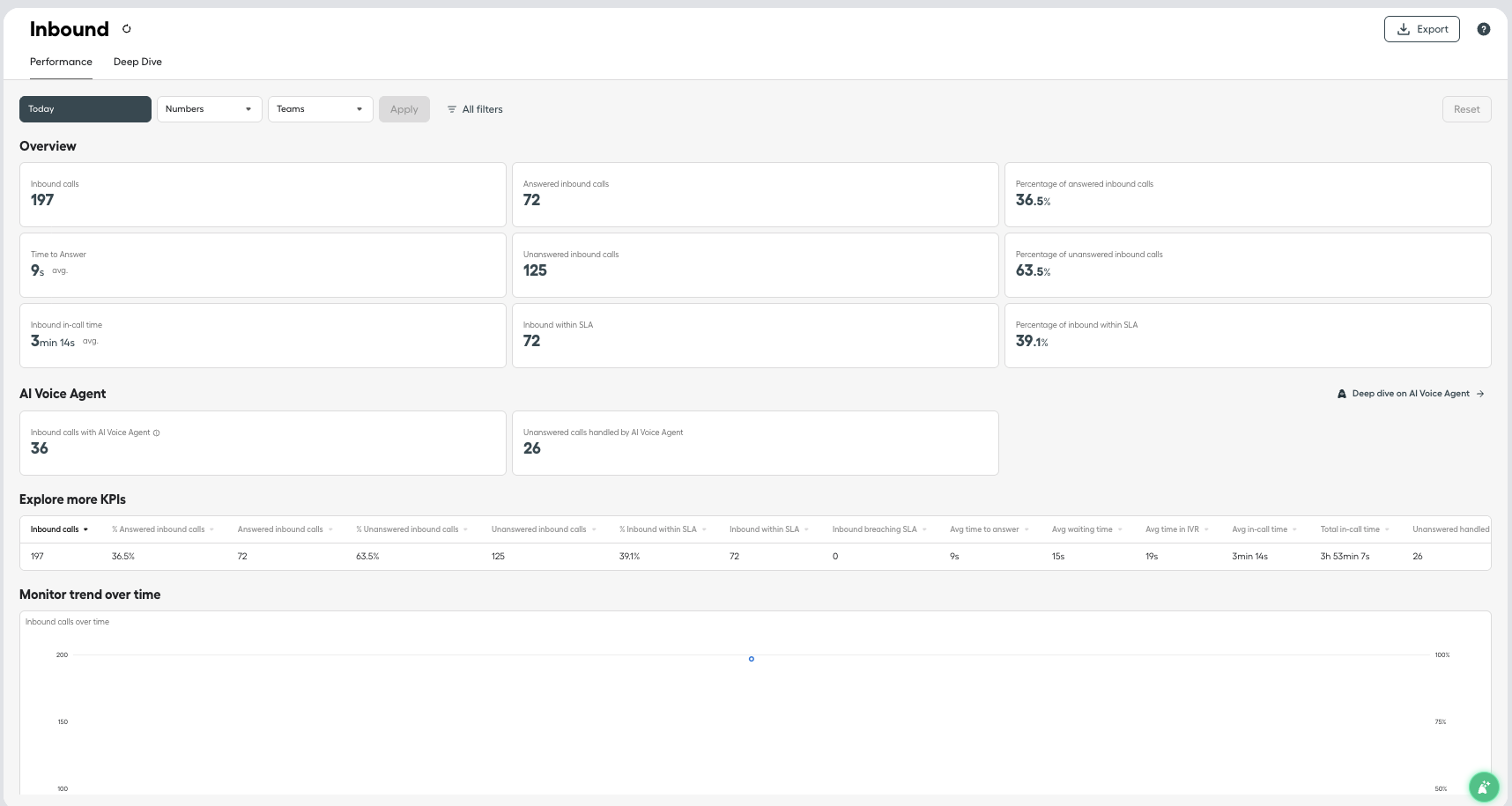Expand the Numbers dropdown

210,109
